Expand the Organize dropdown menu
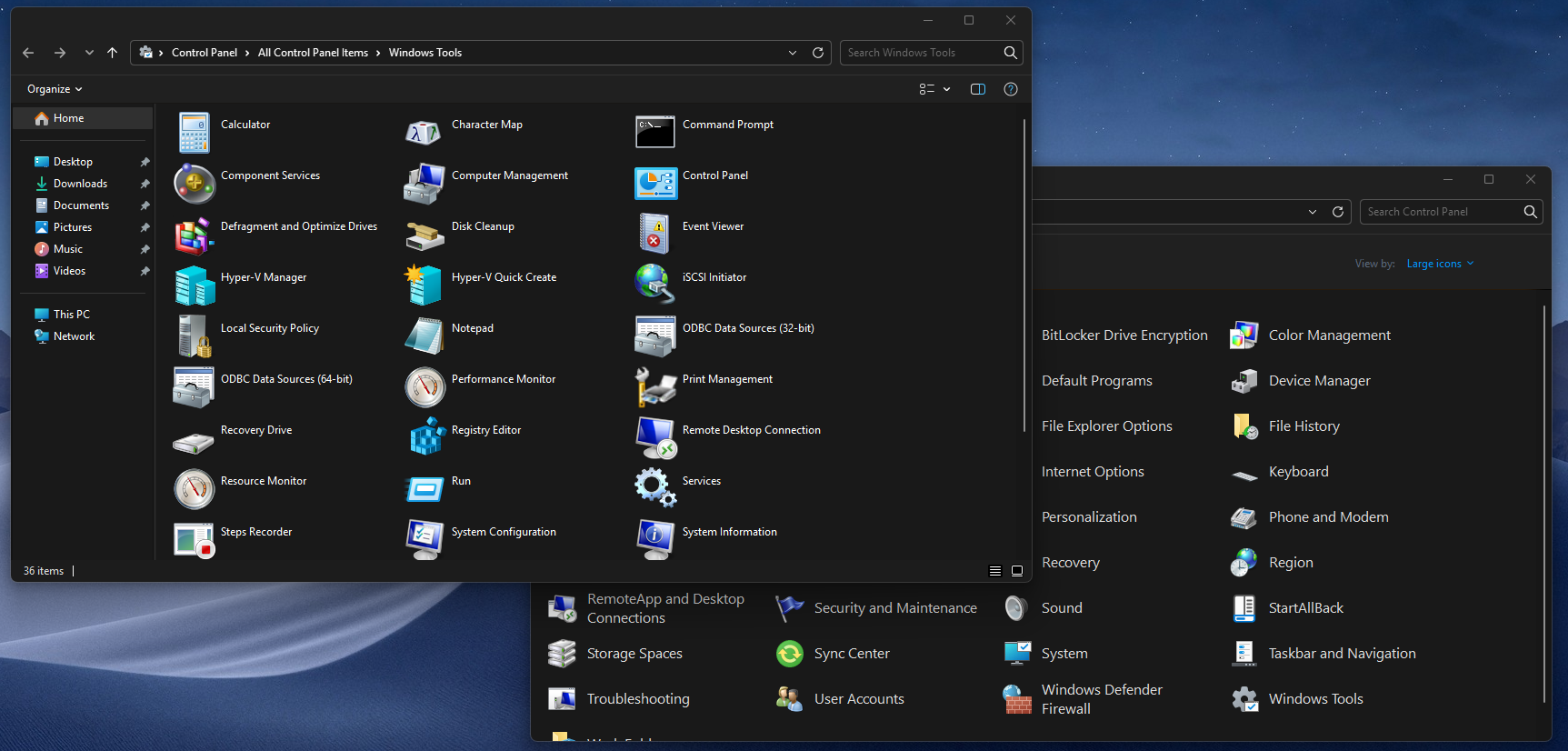The height and width of the screenshot is (751, 1568). click(55, 89)
